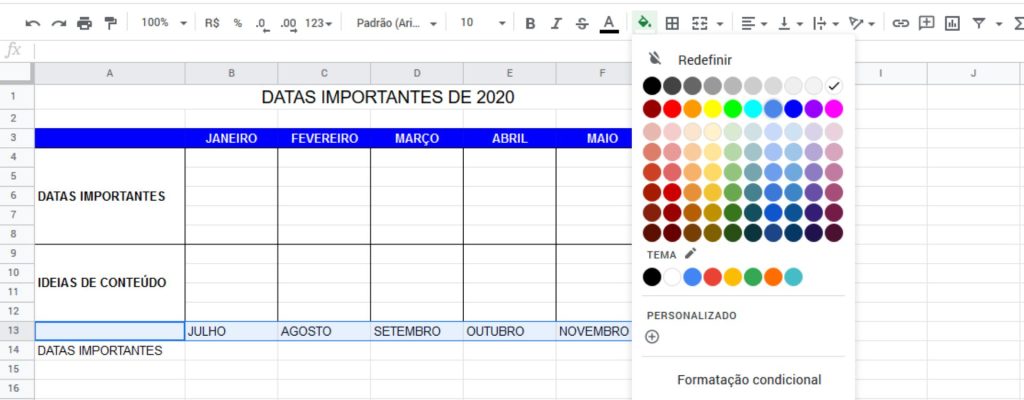Open Formatação condicional

point(749,380)
